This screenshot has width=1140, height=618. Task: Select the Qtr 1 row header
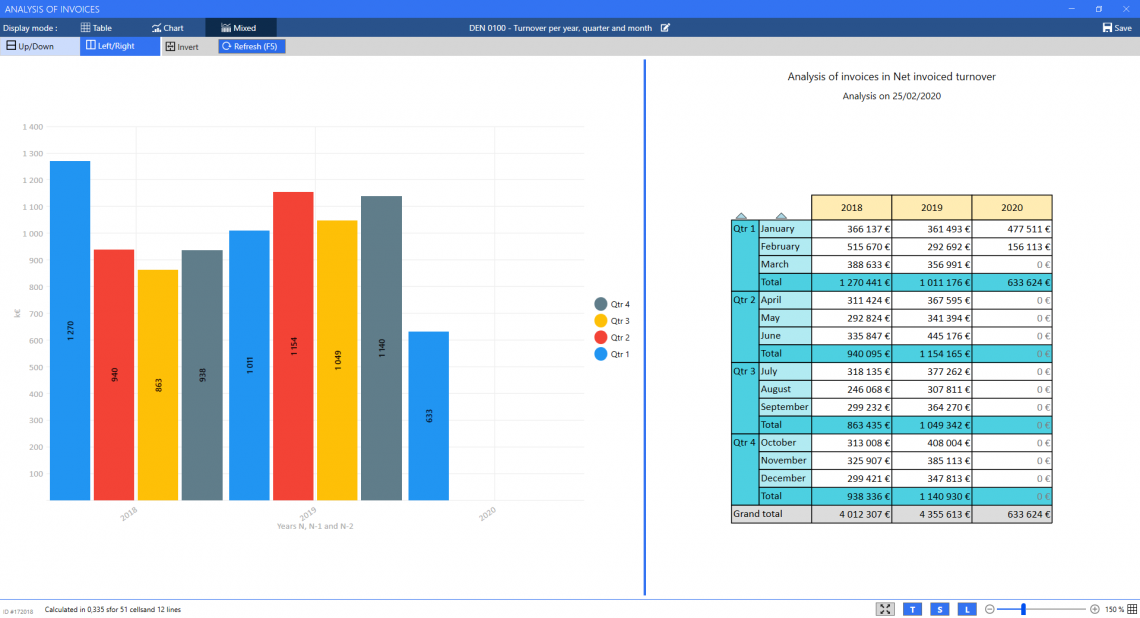coord(744,255)
